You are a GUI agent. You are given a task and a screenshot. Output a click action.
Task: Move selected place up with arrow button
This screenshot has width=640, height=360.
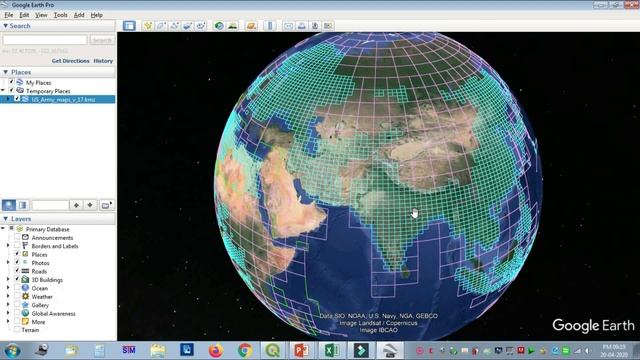[x=76, y=205]
